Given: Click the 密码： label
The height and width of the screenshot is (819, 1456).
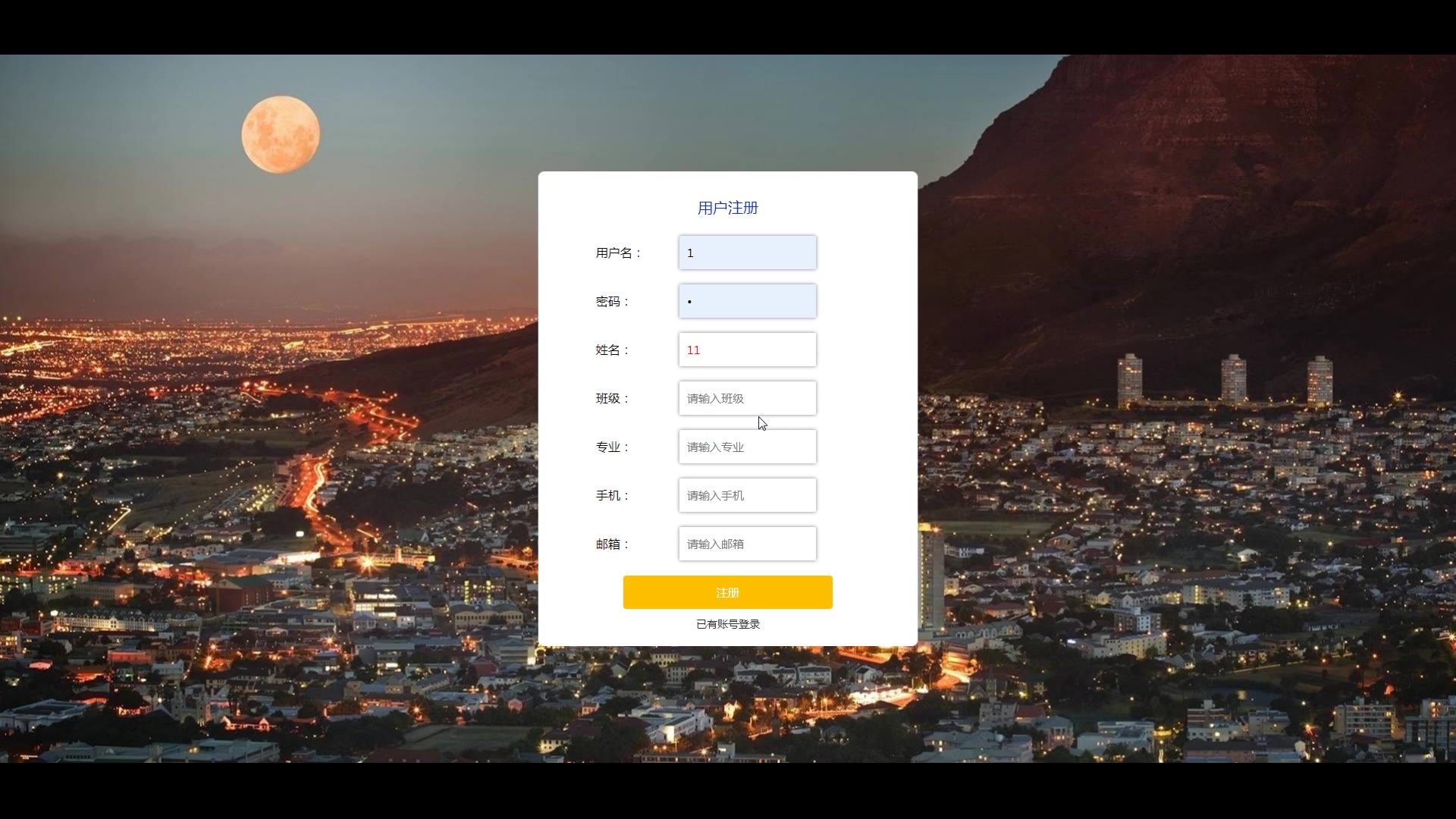Looking at the screenshot, I should coord(612,302).
